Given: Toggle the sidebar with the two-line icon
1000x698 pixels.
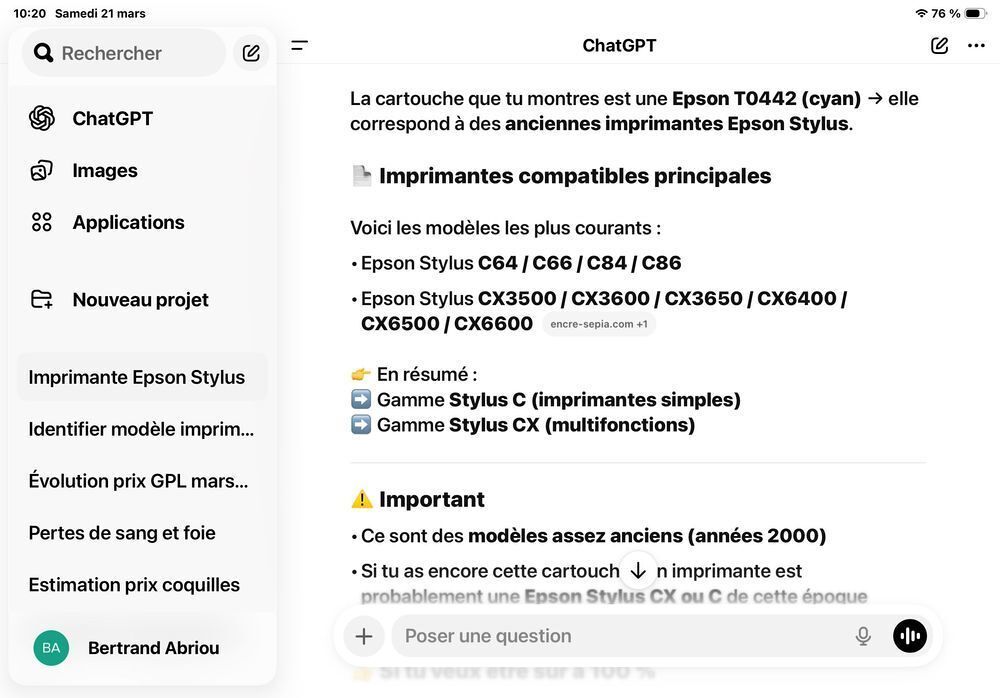Looking at the screenshot, I should (299, 45).
